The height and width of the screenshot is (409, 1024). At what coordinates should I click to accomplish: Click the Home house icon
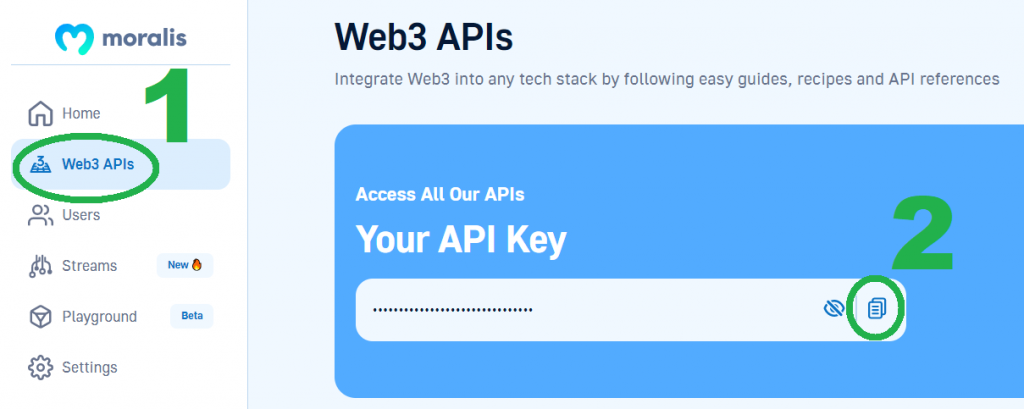40,113
